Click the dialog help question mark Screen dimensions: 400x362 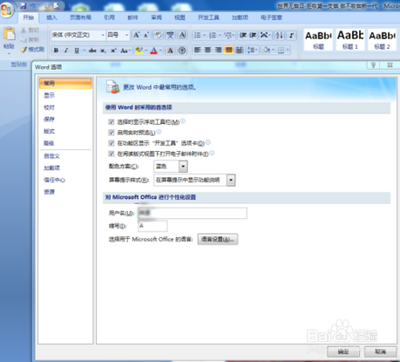[x=374, y=65]
